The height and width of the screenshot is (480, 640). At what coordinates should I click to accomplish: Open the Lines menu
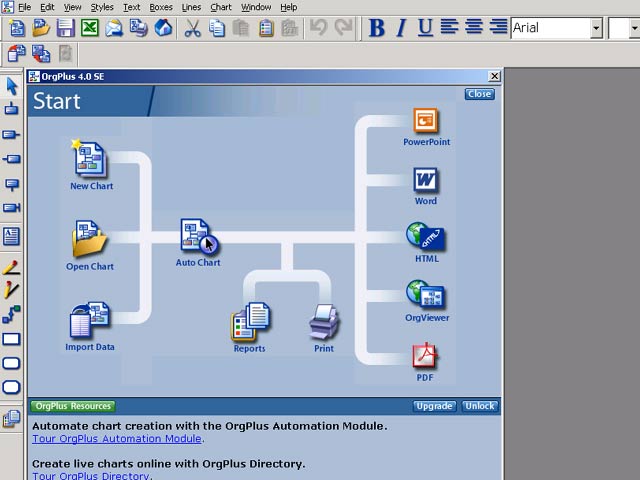click(x=191, y=7)
